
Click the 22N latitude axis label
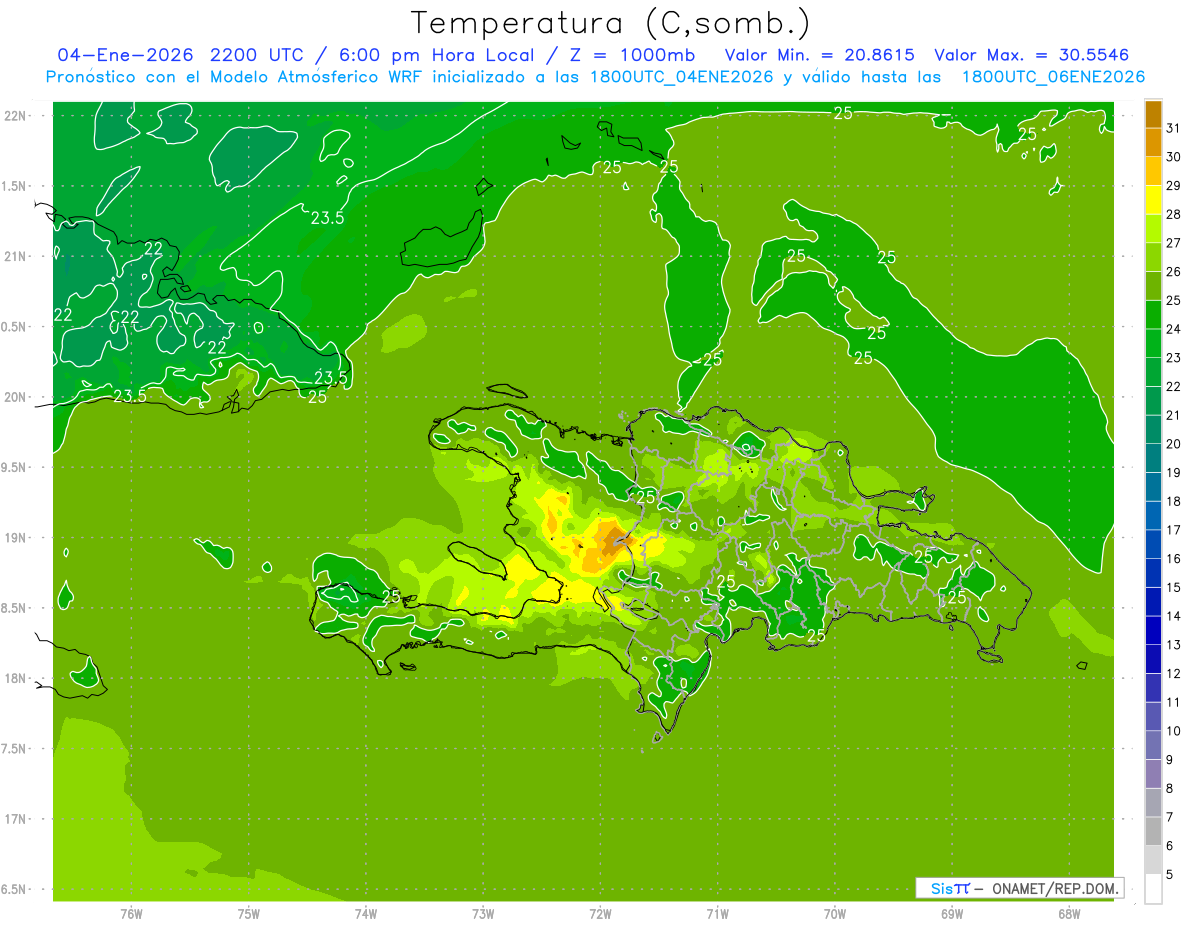[15, 115]
